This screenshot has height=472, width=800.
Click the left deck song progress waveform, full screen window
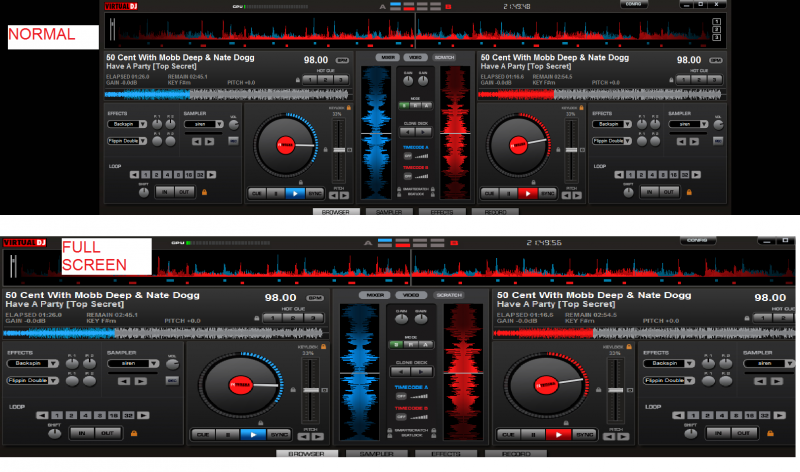pos(165,333)
